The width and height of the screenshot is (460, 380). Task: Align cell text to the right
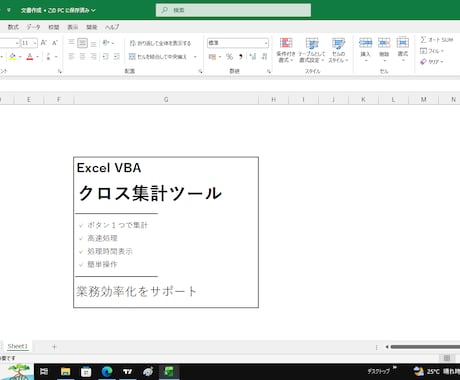[93, 57]
